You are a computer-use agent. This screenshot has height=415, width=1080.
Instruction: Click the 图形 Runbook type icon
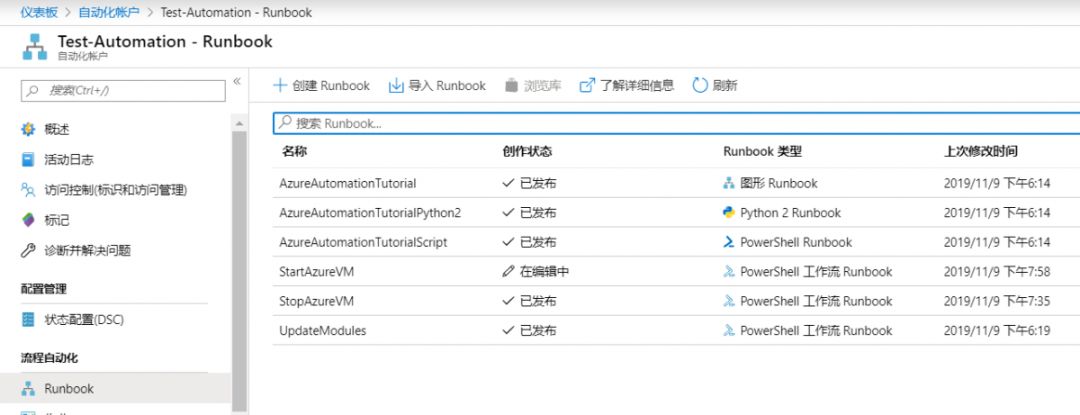[729, 183]
